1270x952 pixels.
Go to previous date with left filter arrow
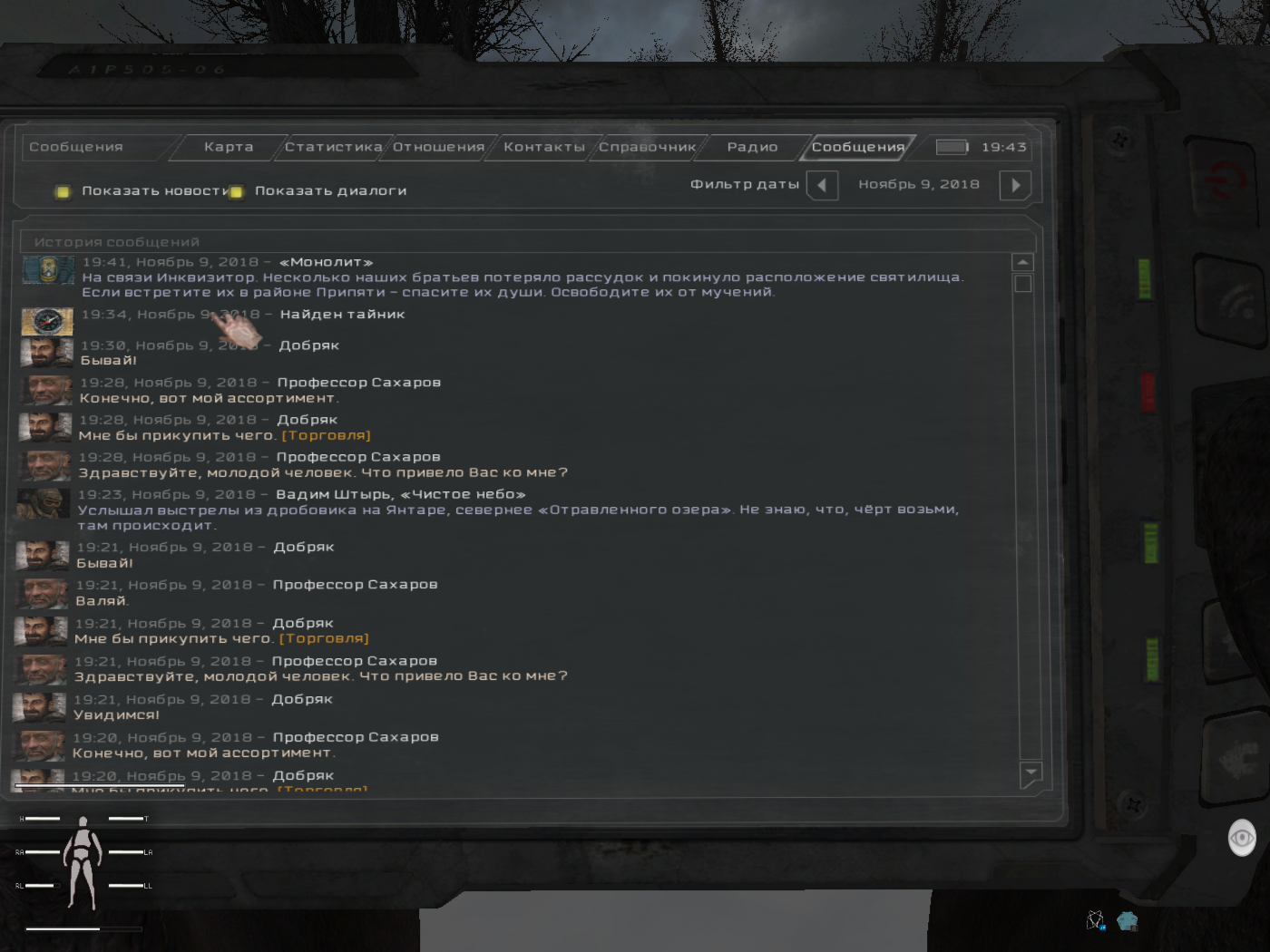point(822,185)
